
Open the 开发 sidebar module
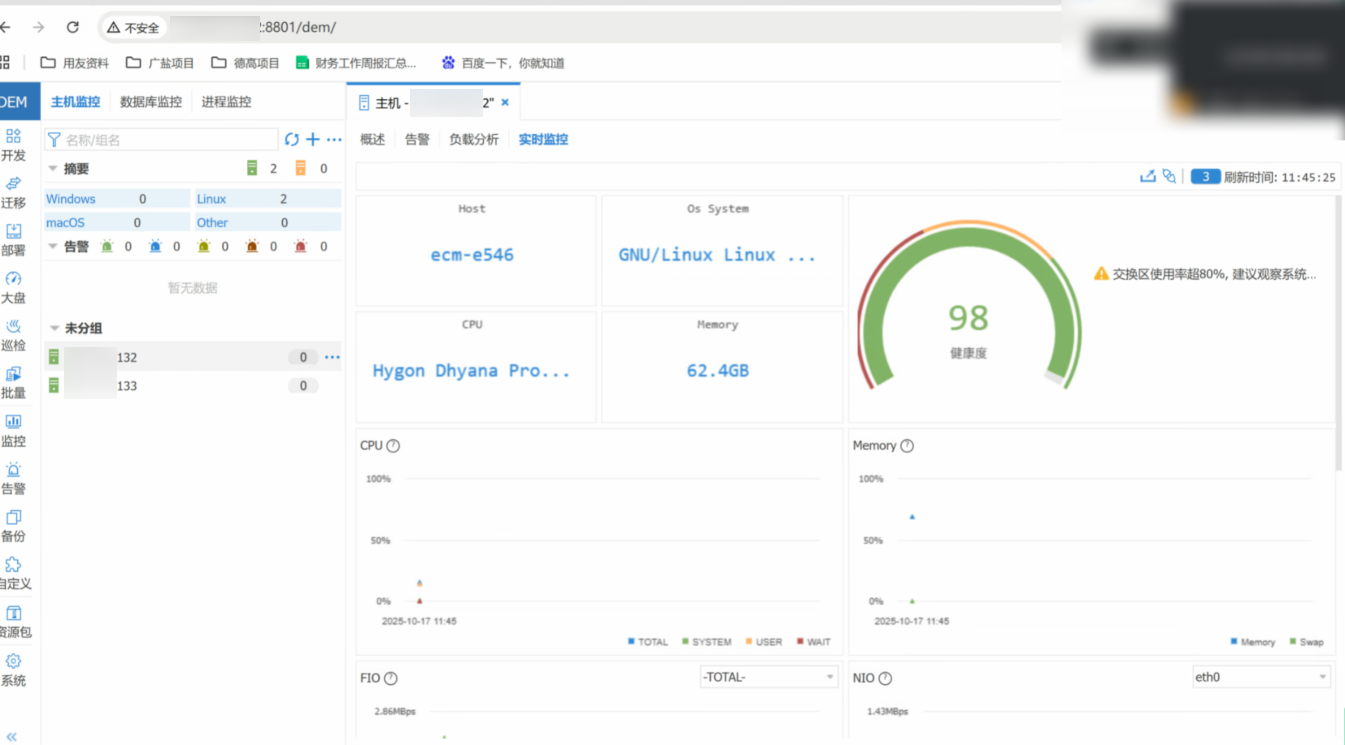(13, 145)
